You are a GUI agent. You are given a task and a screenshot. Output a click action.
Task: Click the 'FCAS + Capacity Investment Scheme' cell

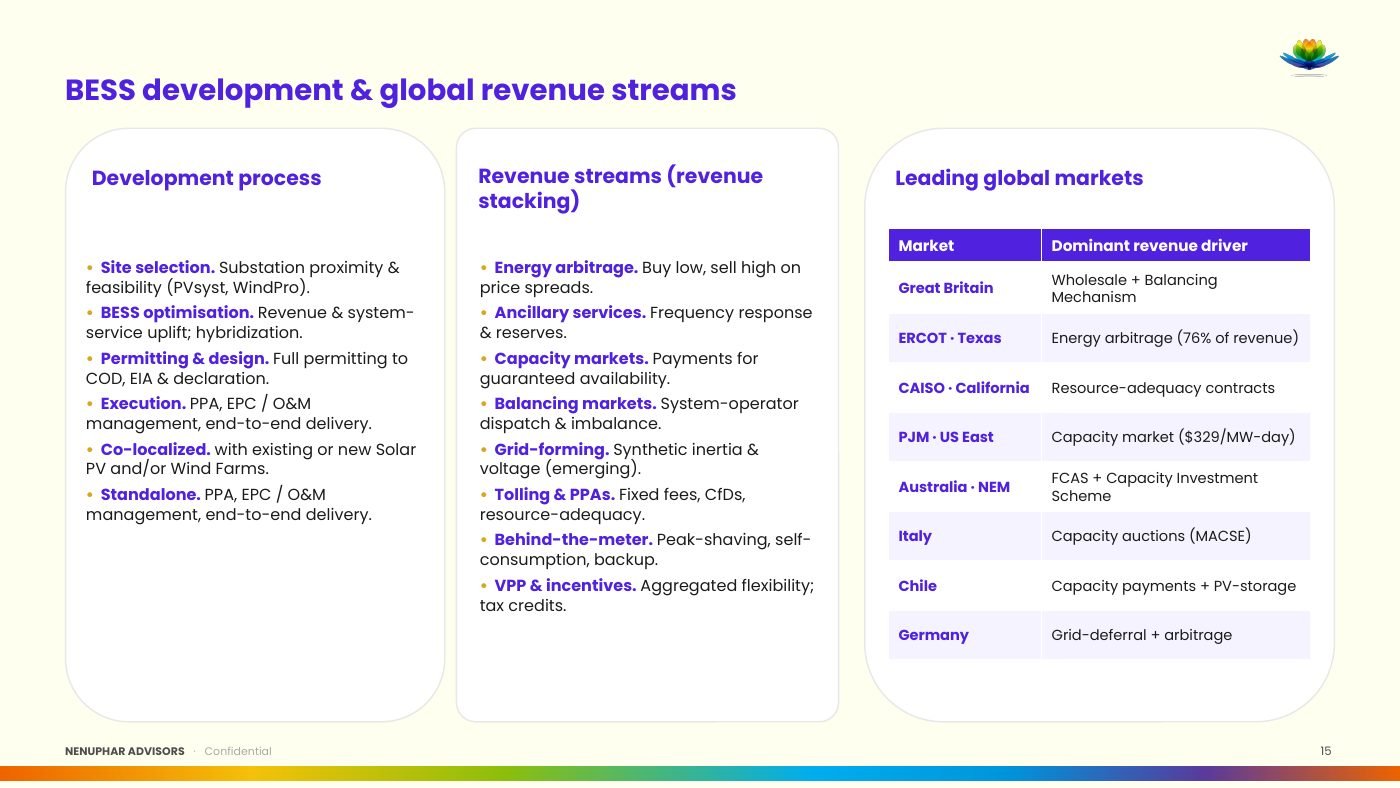pyautogui.click(x=1175, y=487)
